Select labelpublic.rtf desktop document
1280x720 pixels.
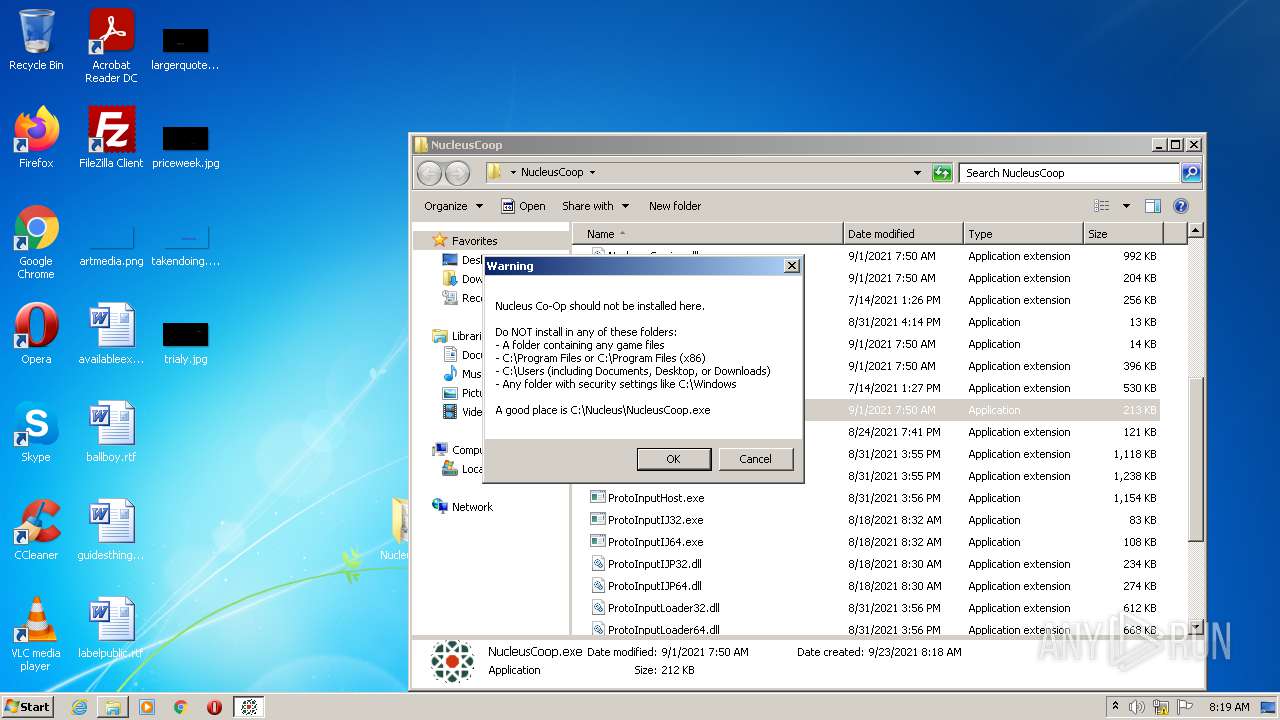(111, 628)
